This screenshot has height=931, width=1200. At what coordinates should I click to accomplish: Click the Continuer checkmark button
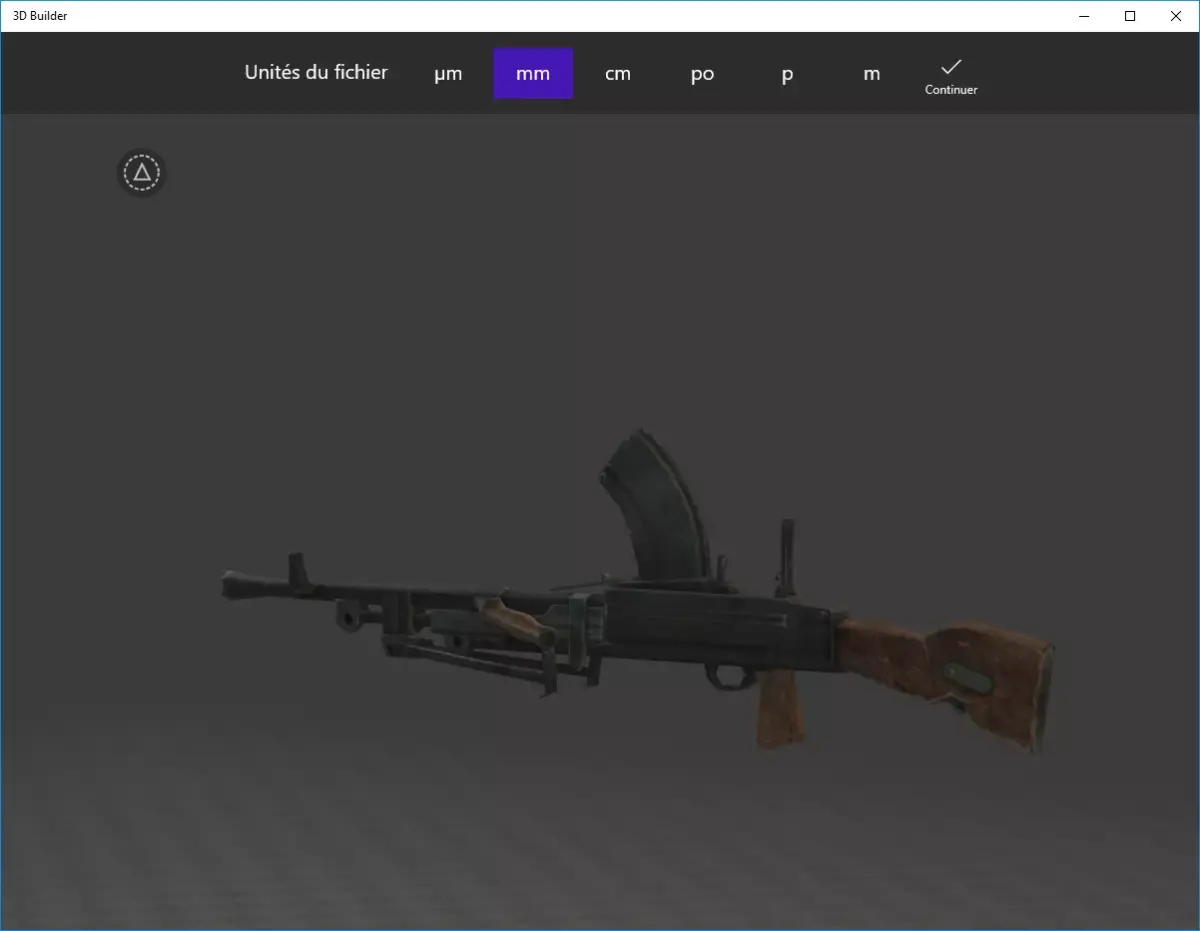point(951,76)
